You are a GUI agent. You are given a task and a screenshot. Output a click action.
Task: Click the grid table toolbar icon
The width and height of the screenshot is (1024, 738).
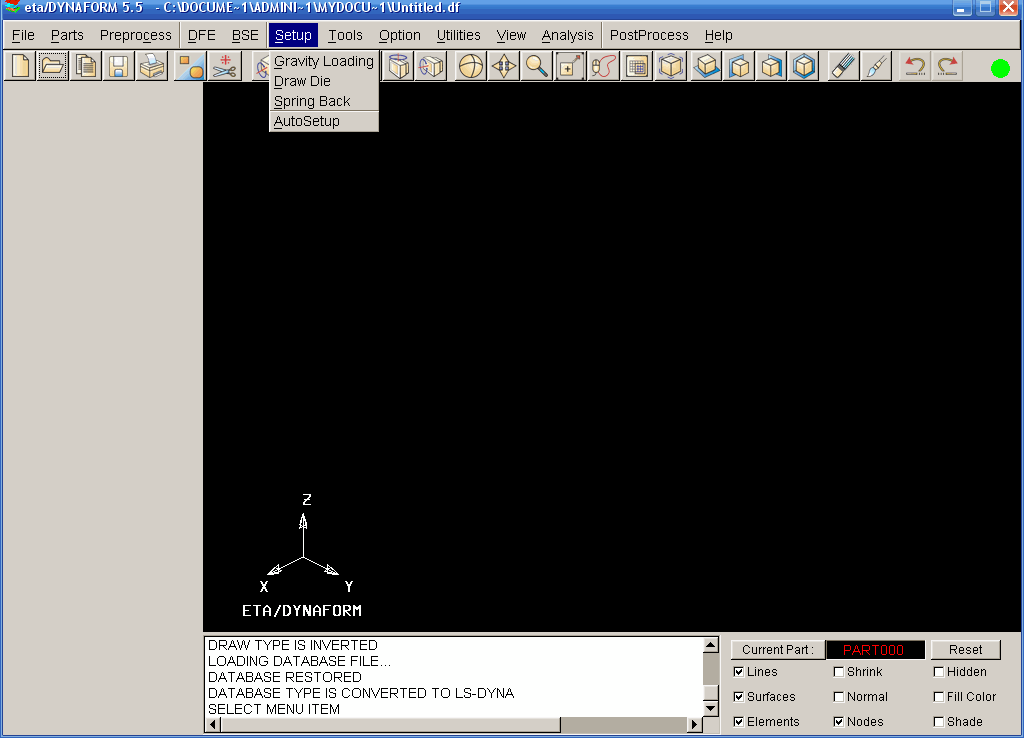pyautogui.click(x=636, y=66)
